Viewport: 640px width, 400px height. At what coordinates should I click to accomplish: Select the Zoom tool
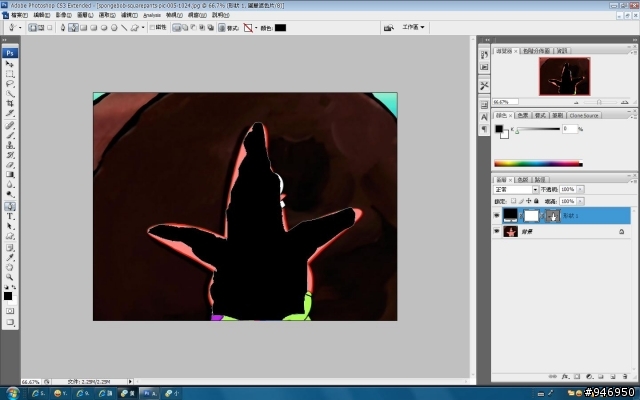[10, 277]
